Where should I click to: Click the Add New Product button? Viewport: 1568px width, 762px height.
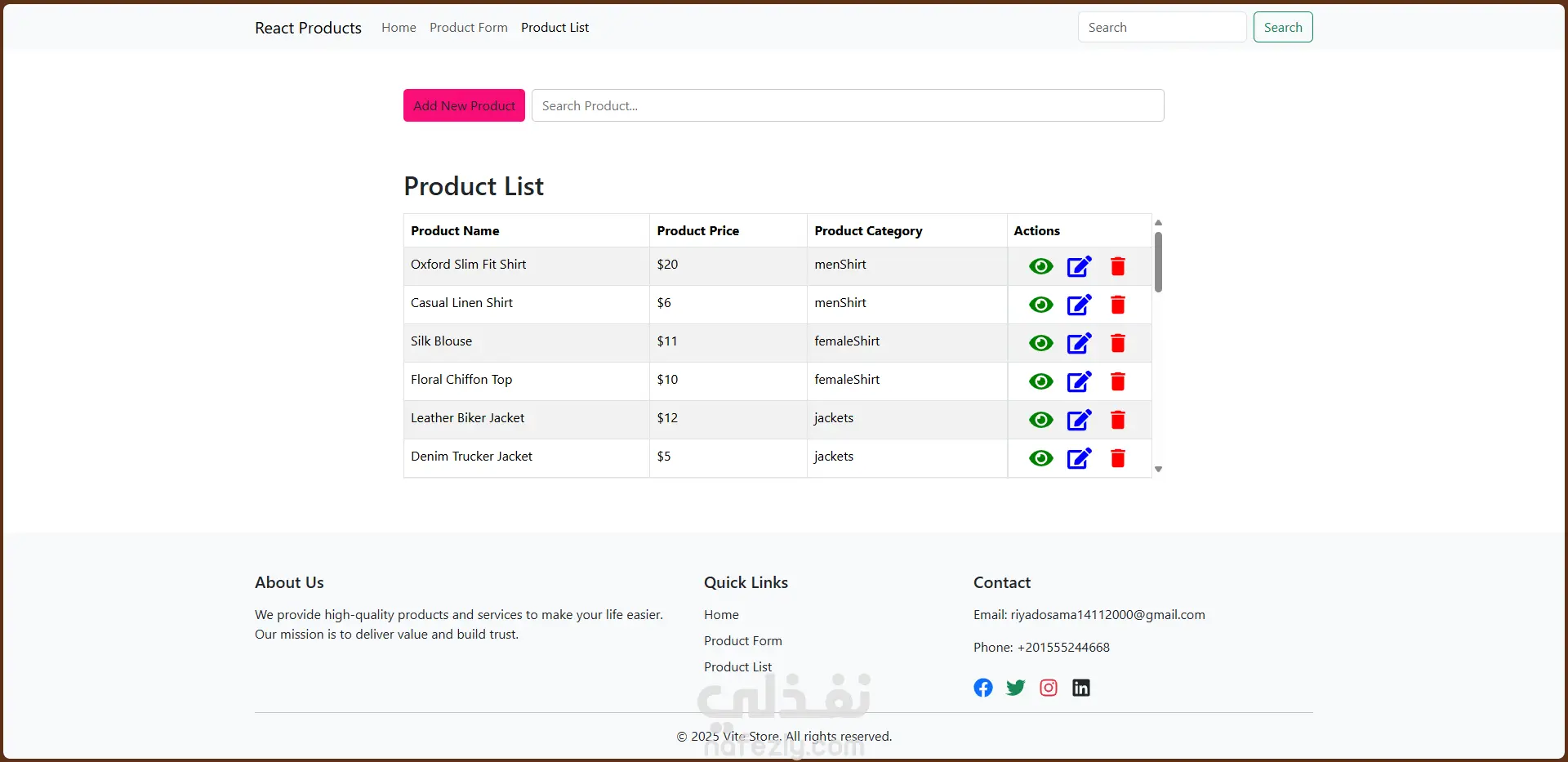point(464,105)
